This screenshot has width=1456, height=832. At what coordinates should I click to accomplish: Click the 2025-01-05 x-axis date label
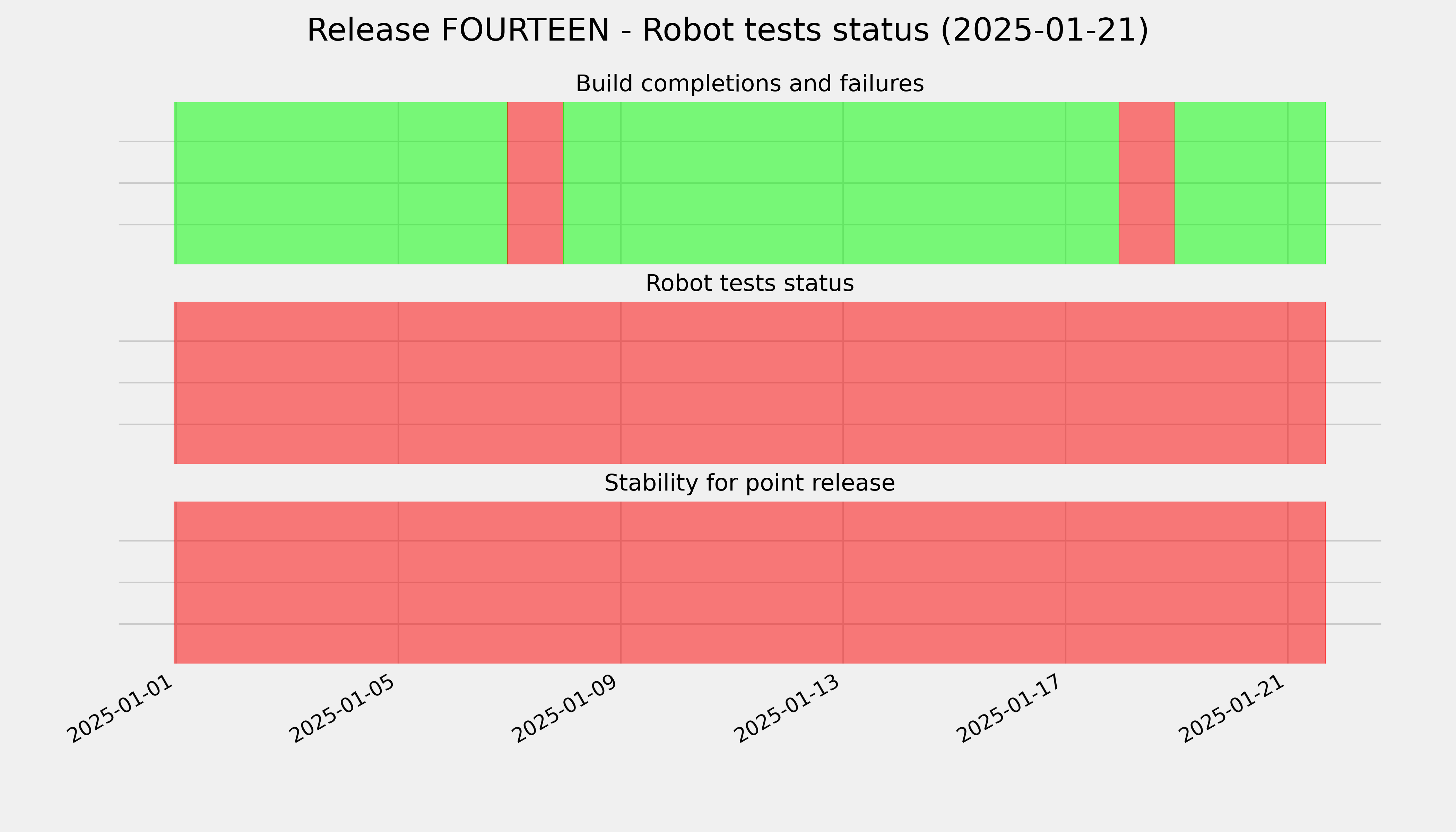(343, 709)
